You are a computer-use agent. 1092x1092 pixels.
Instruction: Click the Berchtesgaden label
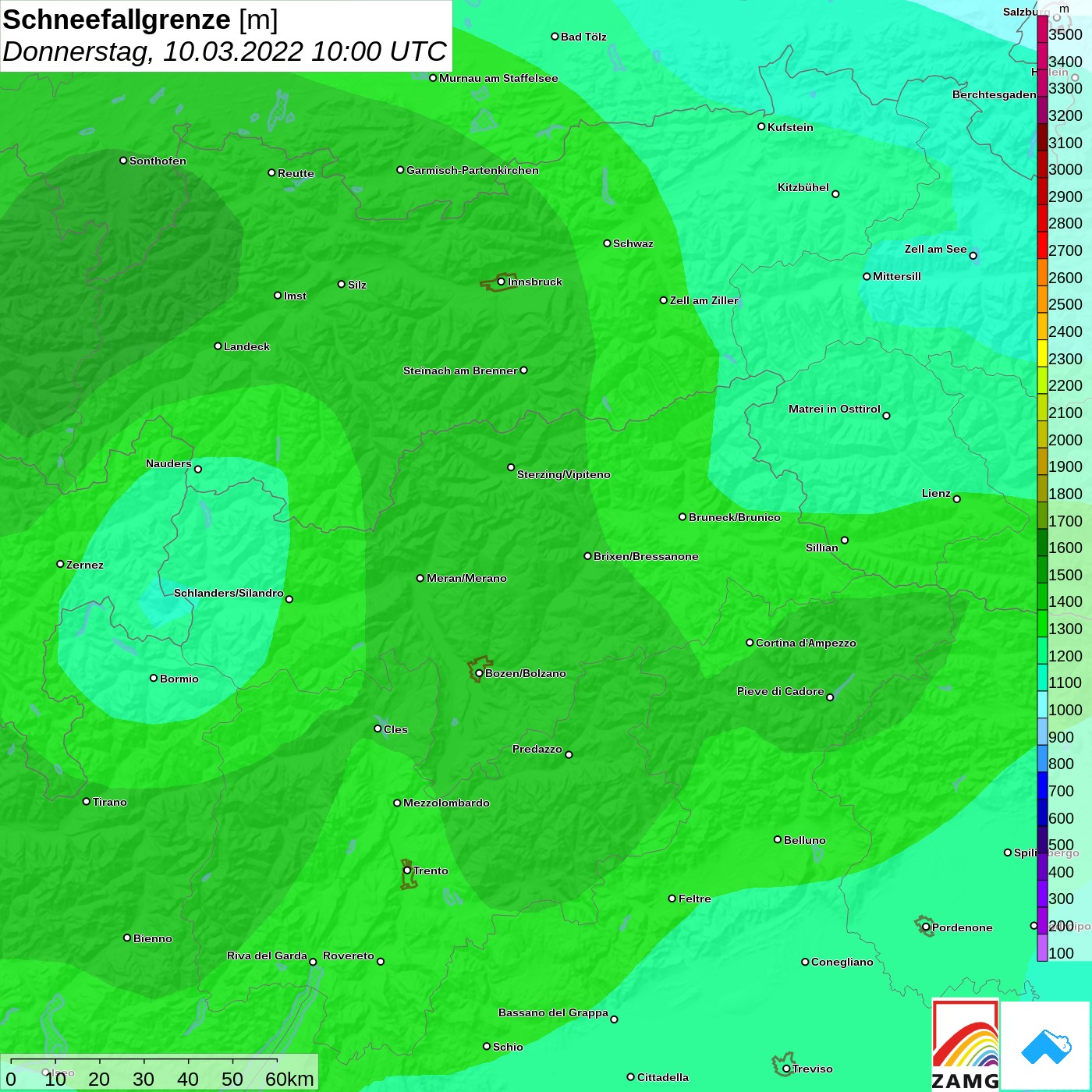[994, 94]
